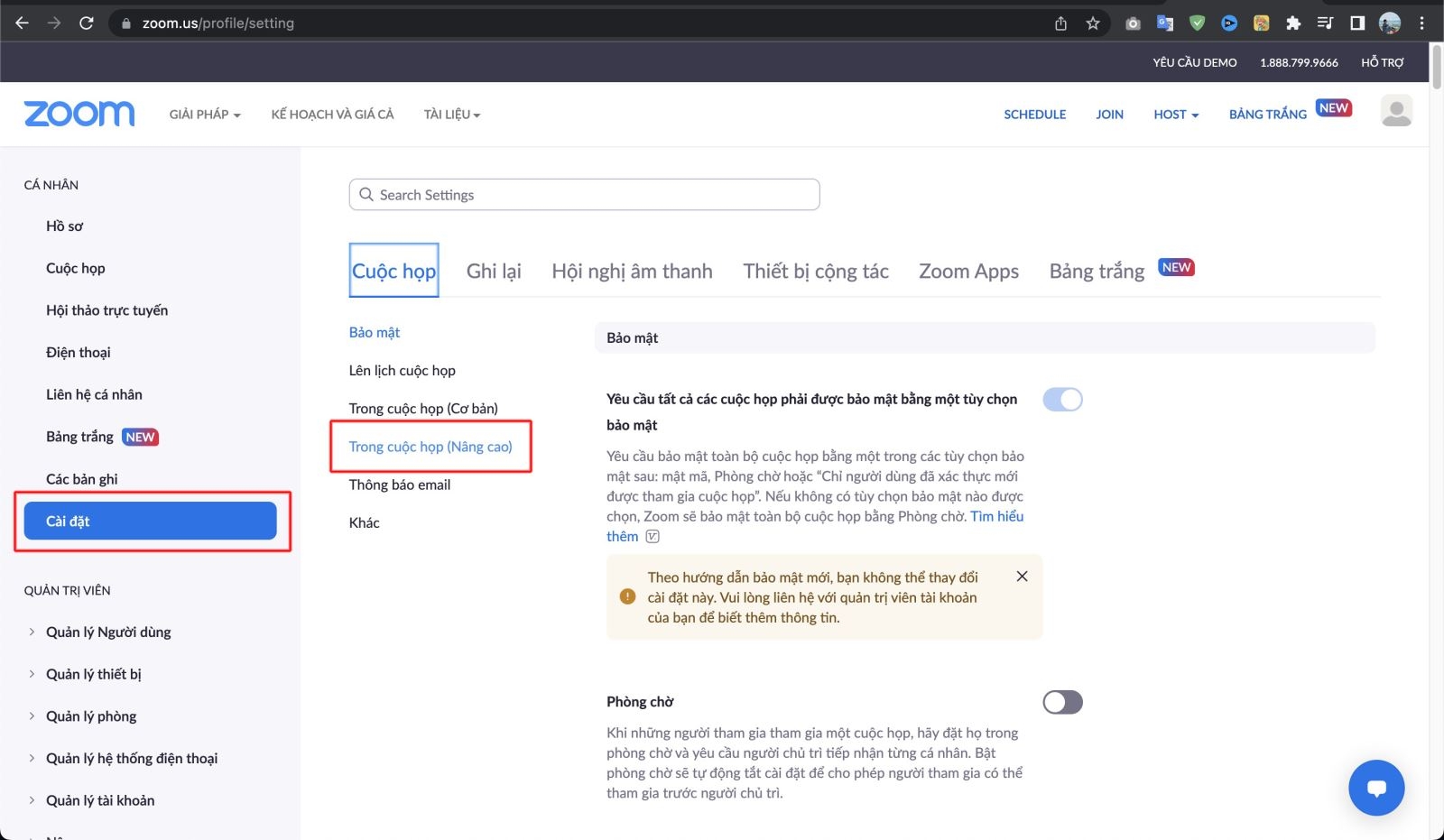Switch to Thiết bị cộng tác tab
The height and width of the screenshot is (840, 1444).
pyautogui.click(x=816, y=271)
